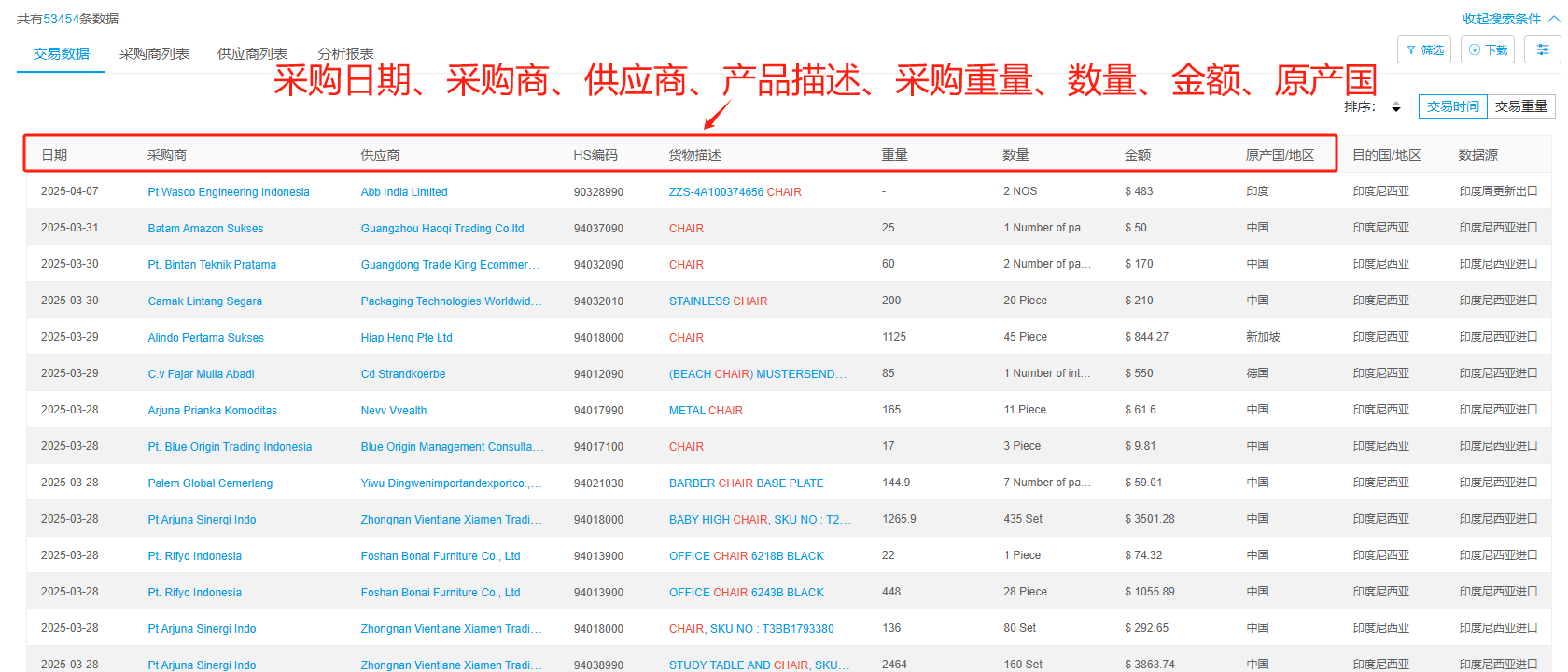The height and width of the screenshot is (672, 1568).
Task: Open the 供应商列表 tab
Action: [252, 54]
